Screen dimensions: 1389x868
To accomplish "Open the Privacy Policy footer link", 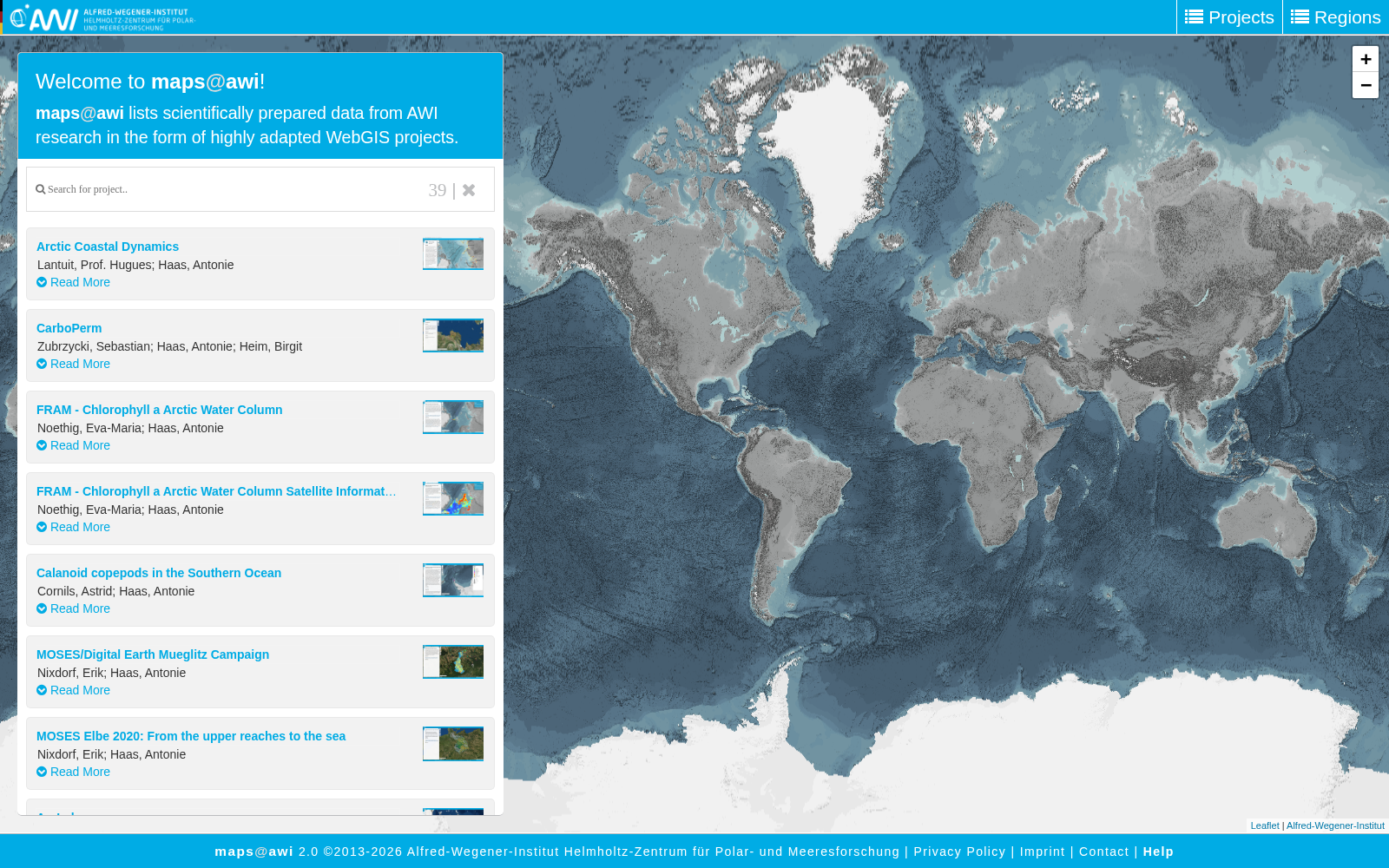I will point(959,852).
